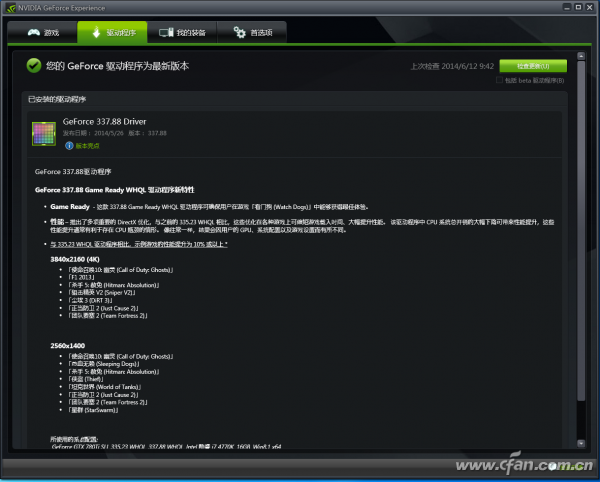Click the underlined 335.23 WHQL comparison line
Viewport: 600px width, 482px height.
tap(139, 244)
